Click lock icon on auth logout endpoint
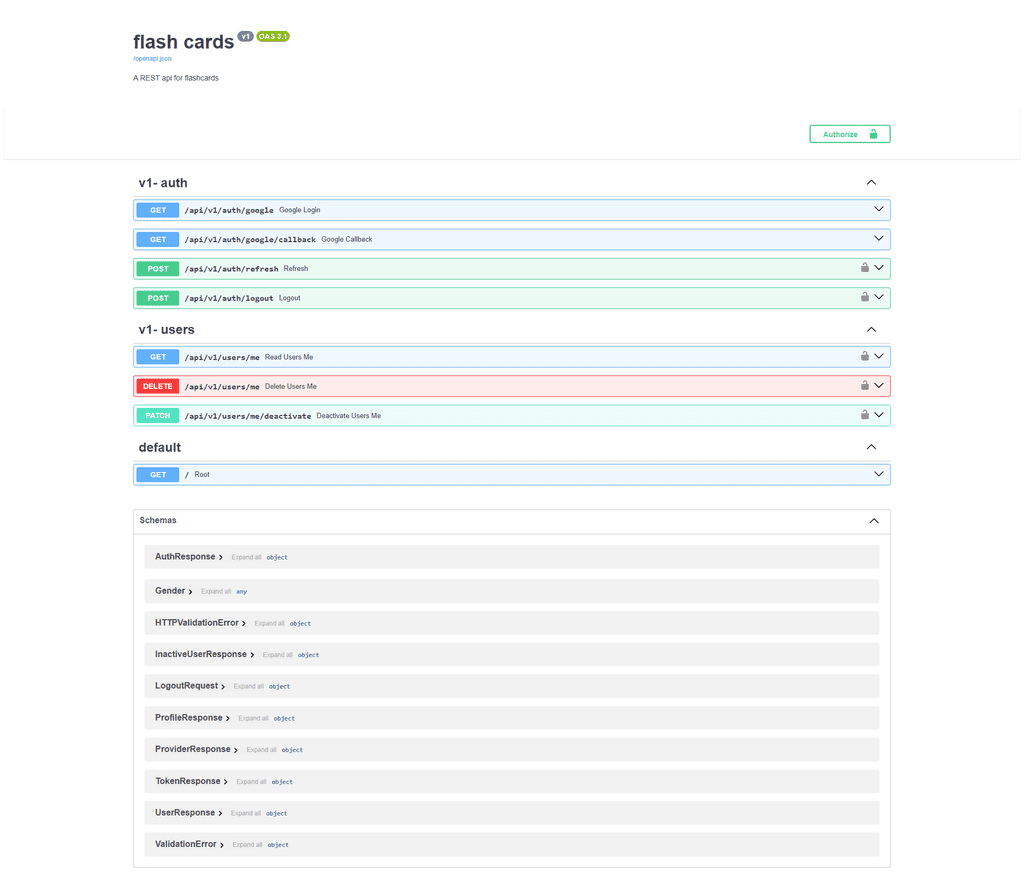 [865, 297]
